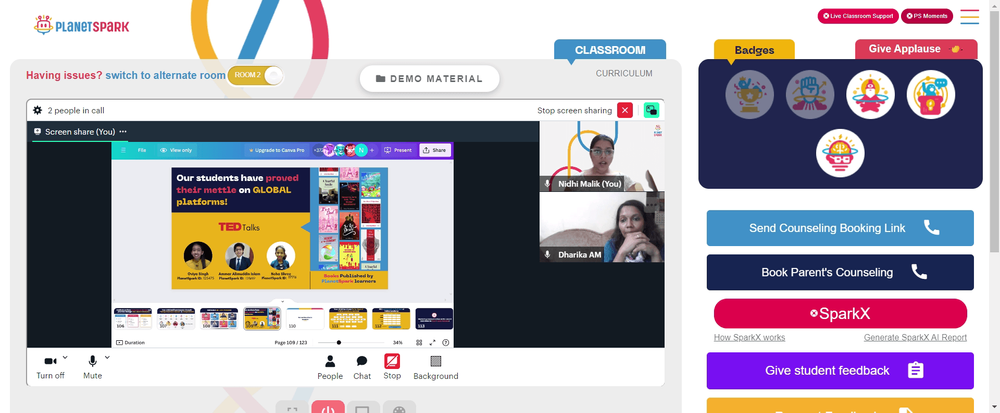Open the Canva File menu
1000x413 pixels.
point(142,150)
